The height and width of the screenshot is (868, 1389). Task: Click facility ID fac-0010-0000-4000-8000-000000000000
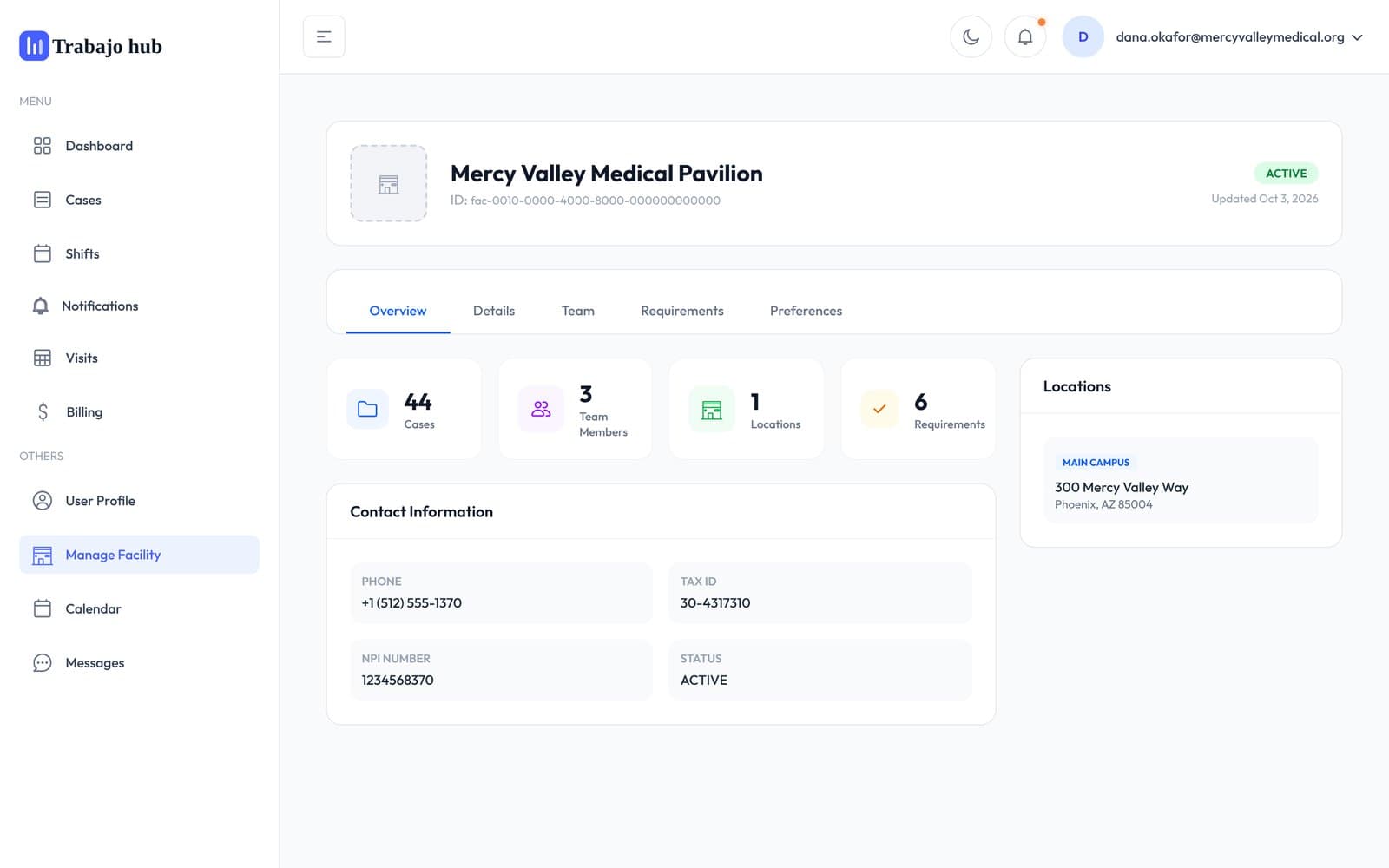pos(596,201)
